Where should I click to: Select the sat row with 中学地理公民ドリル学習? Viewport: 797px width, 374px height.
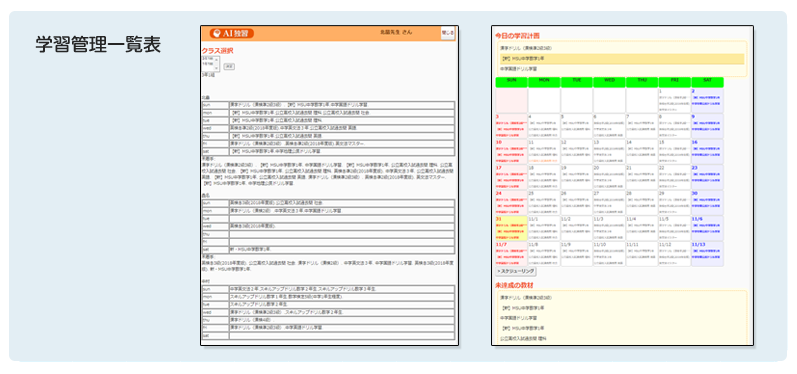[x=328, y=151]
